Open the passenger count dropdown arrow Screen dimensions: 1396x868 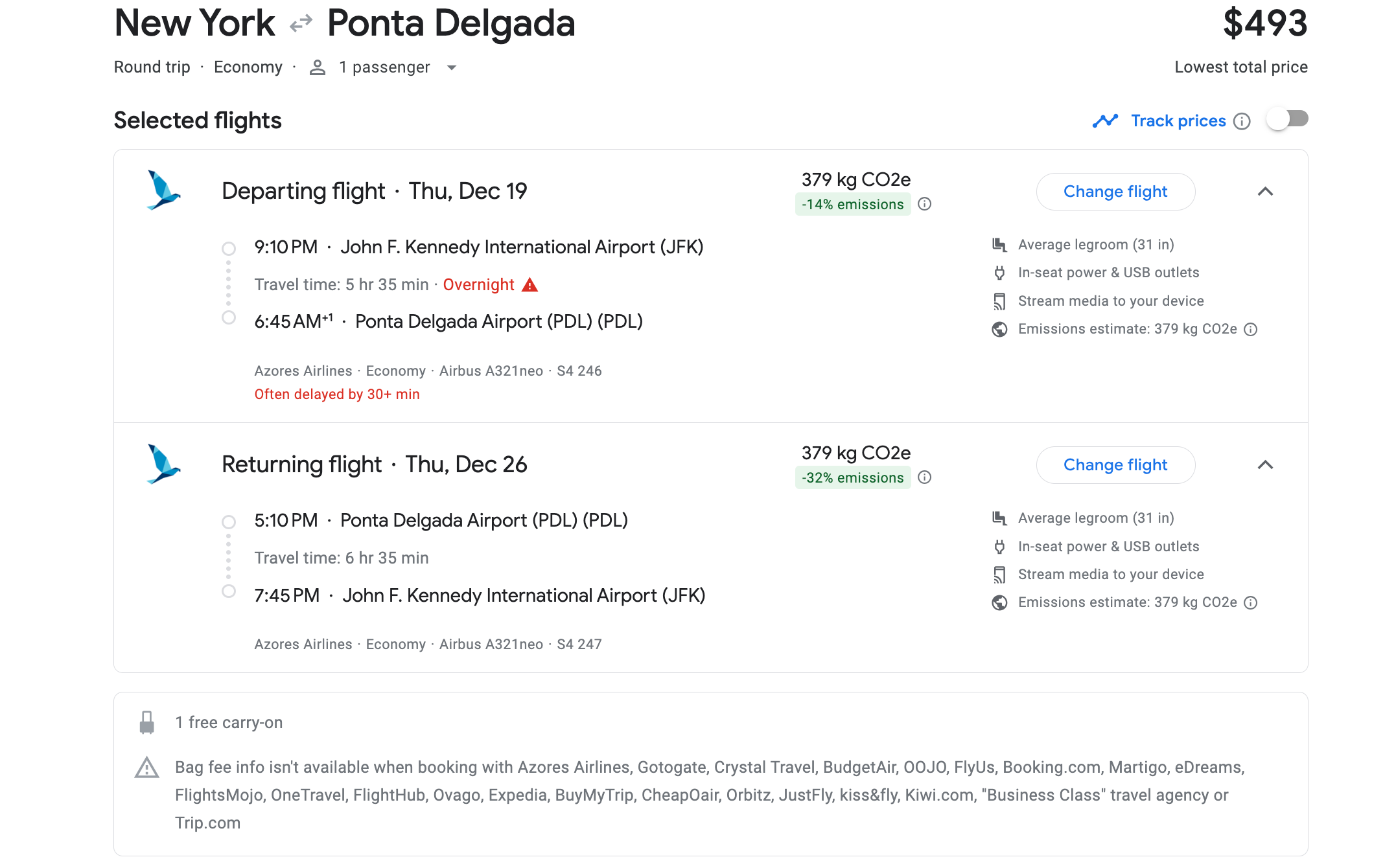452,67
